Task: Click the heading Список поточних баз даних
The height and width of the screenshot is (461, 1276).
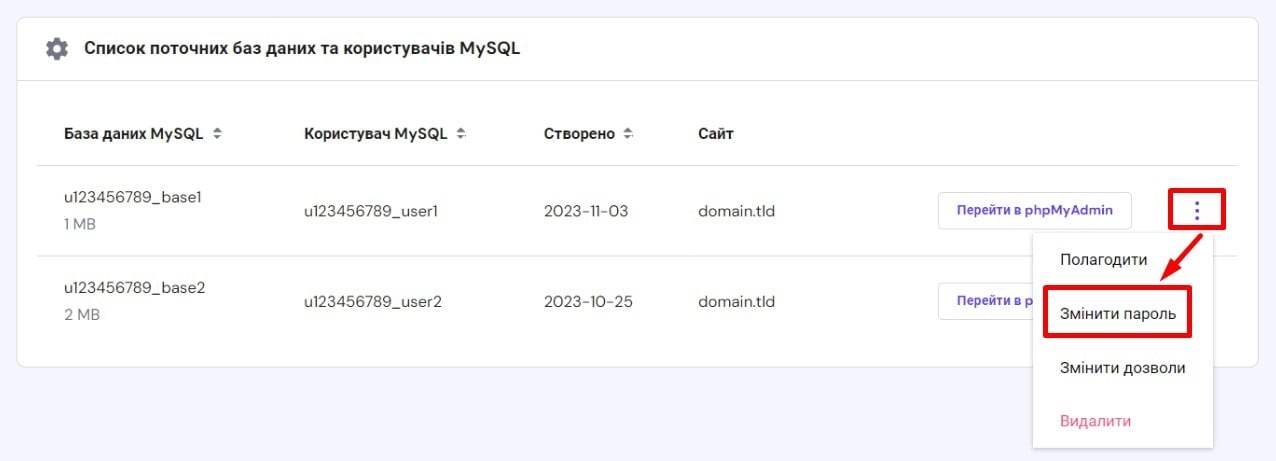Action: click(302, 49)
